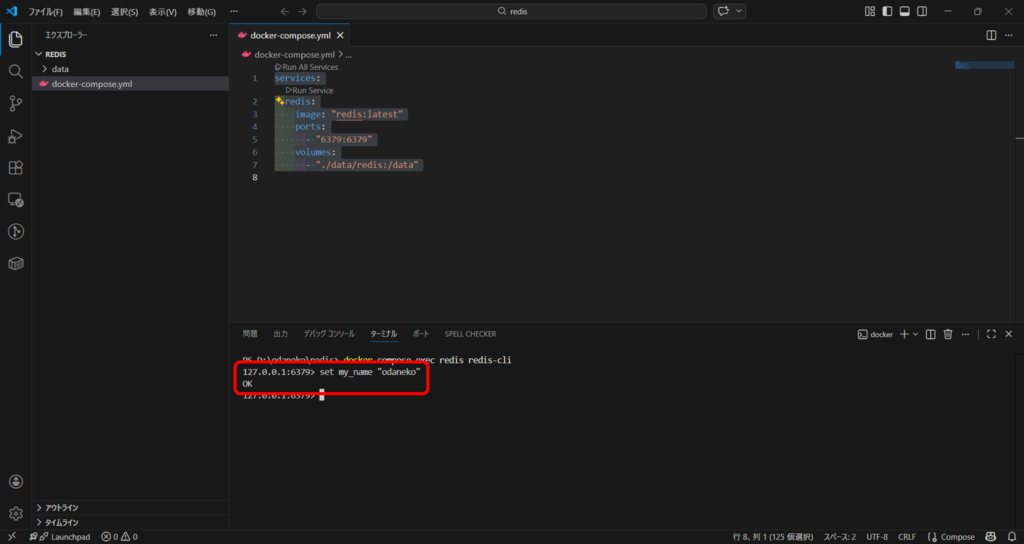Click the Run All Services code lens
Viewport: 1024px width, 544px height.
pos(309,67)
